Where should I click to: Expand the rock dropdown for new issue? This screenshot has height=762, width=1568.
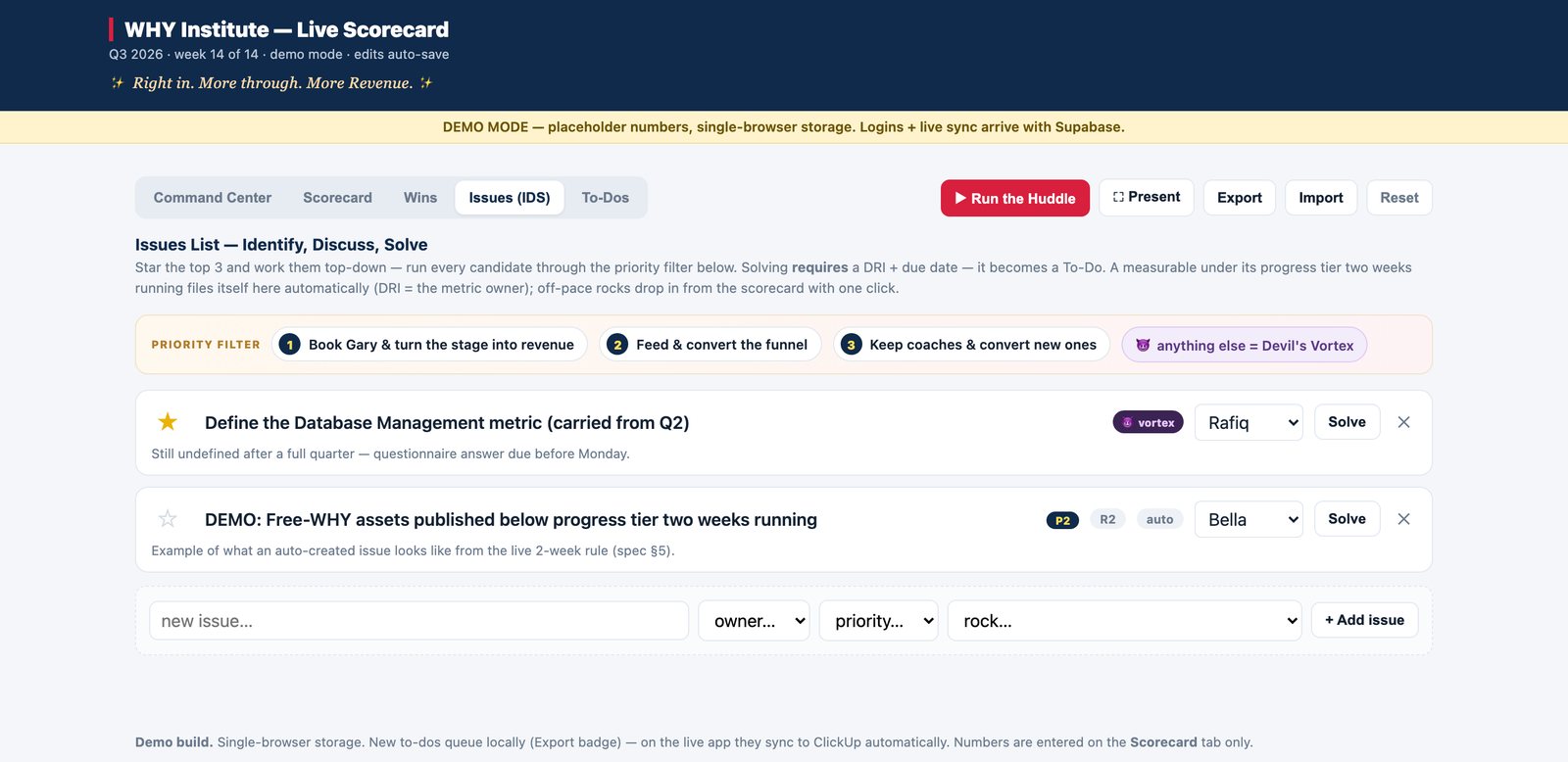1124,621
